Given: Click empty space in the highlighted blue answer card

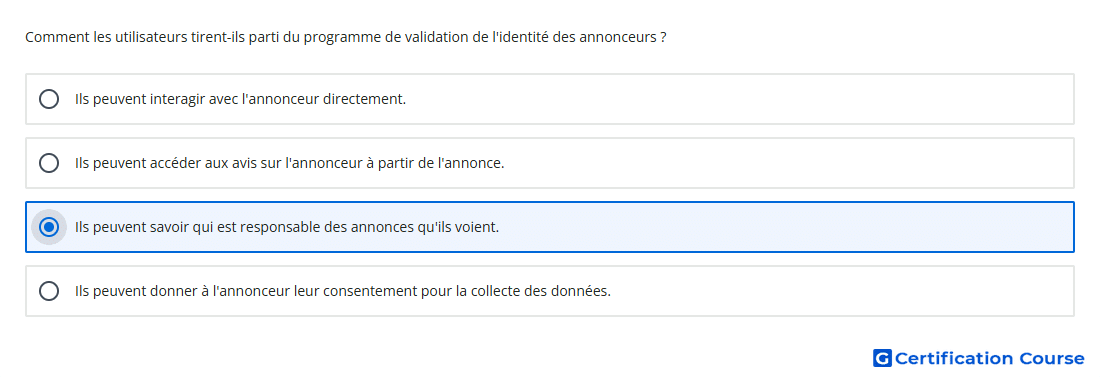Looking at the screenshot, I should click(x=786, y=227).
